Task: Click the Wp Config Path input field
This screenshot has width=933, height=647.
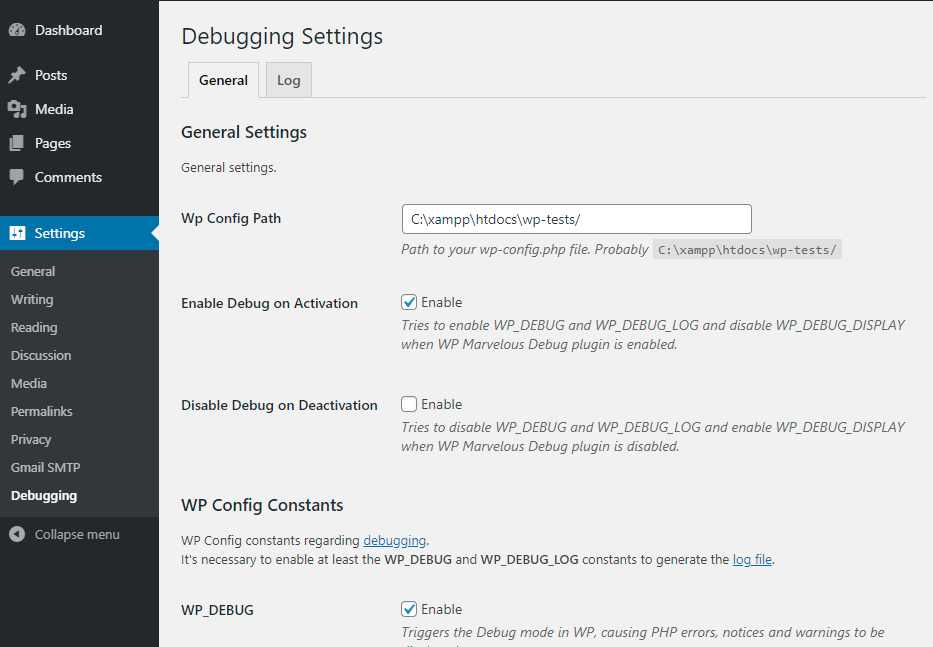Action: coord(576,219)
